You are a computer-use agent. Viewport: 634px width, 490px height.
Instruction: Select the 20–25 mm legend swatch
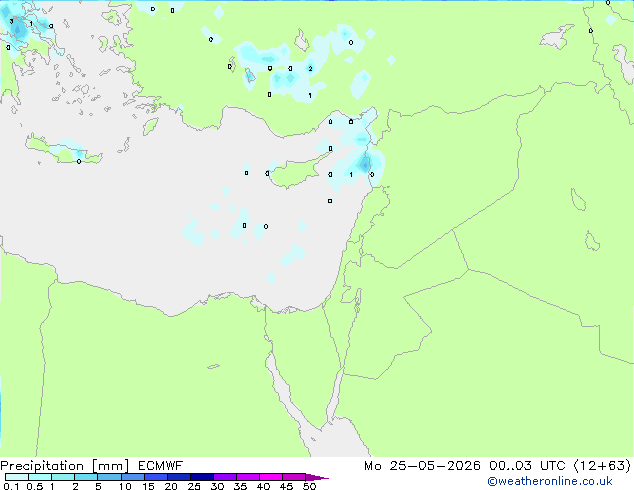pyautogui.click(x=179, y=477)
